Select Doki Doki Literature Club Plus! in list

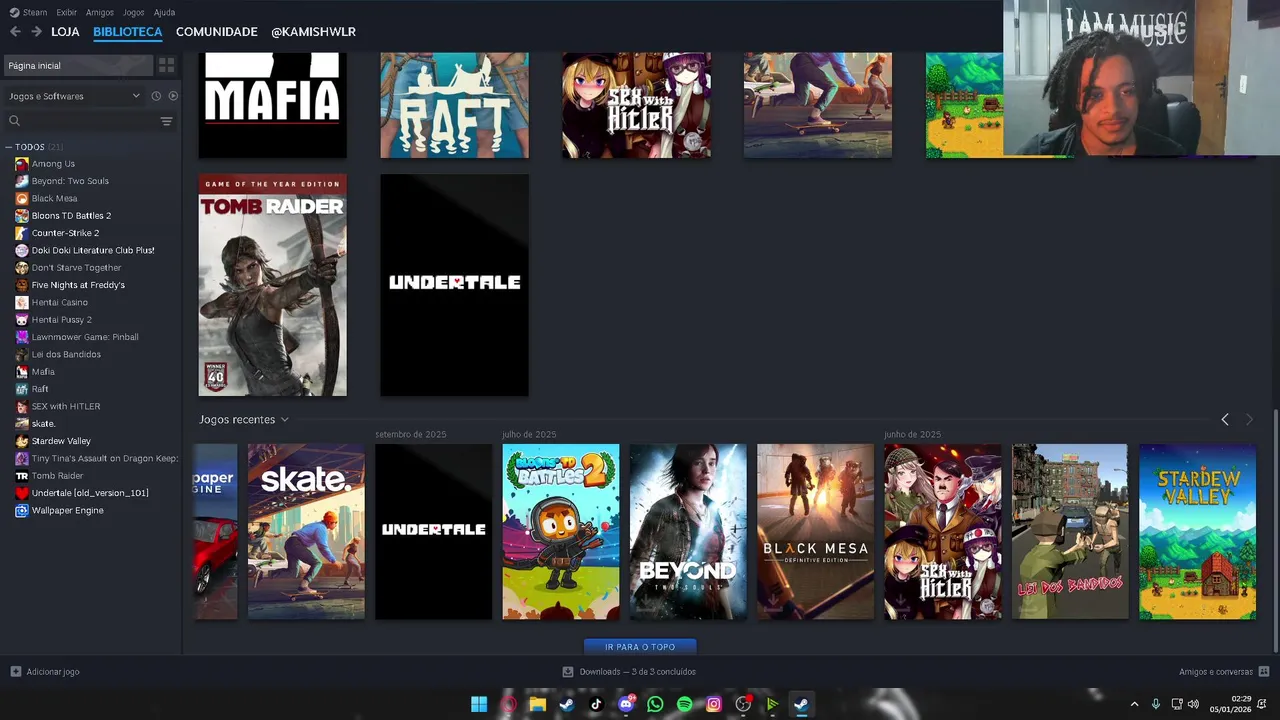[x=92, y=250]
